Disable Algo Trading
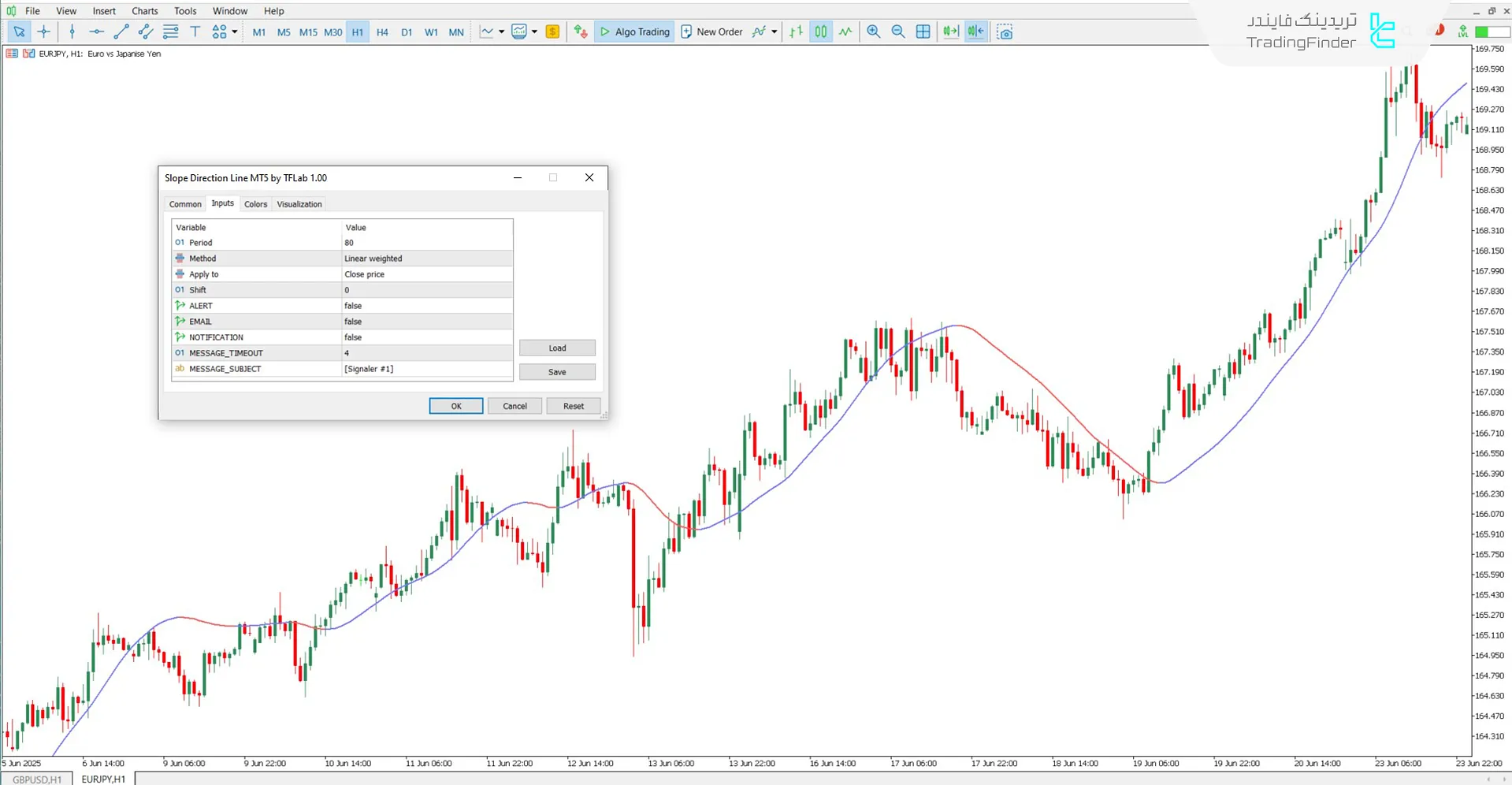The width and height of the screenshot is (1512, 785). 634,32
